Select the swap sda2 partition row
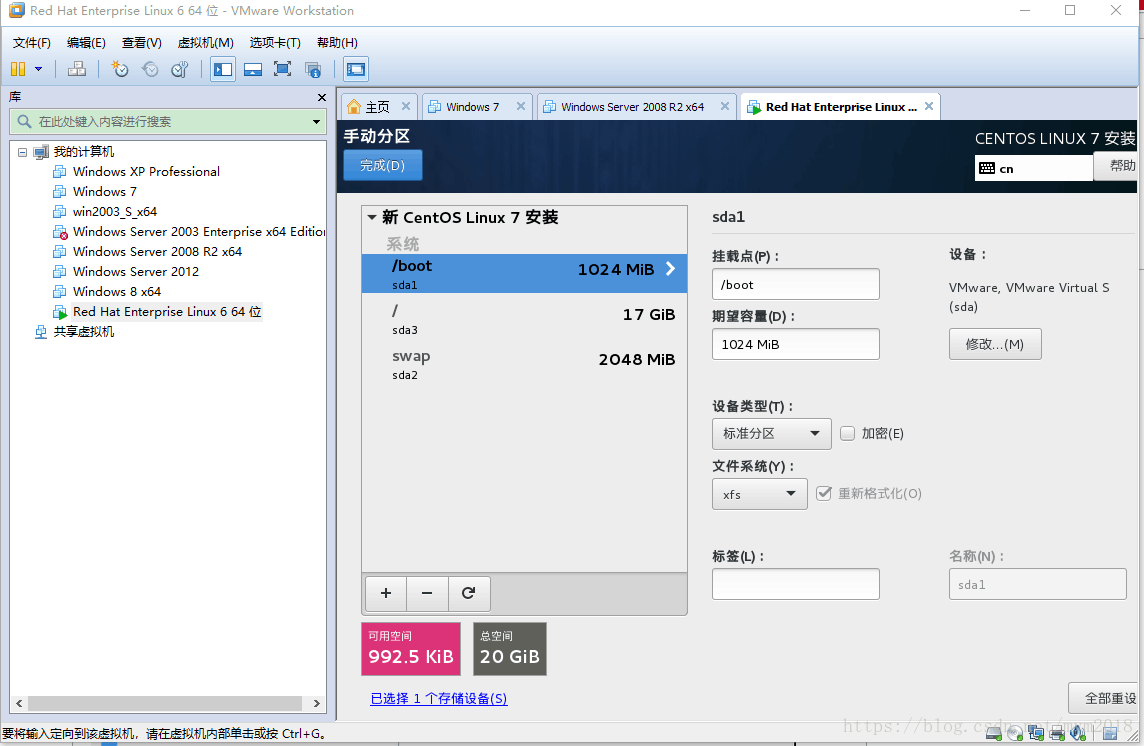Image resolution: width=1144 pixels, height=746 pixels. [524, 364]
